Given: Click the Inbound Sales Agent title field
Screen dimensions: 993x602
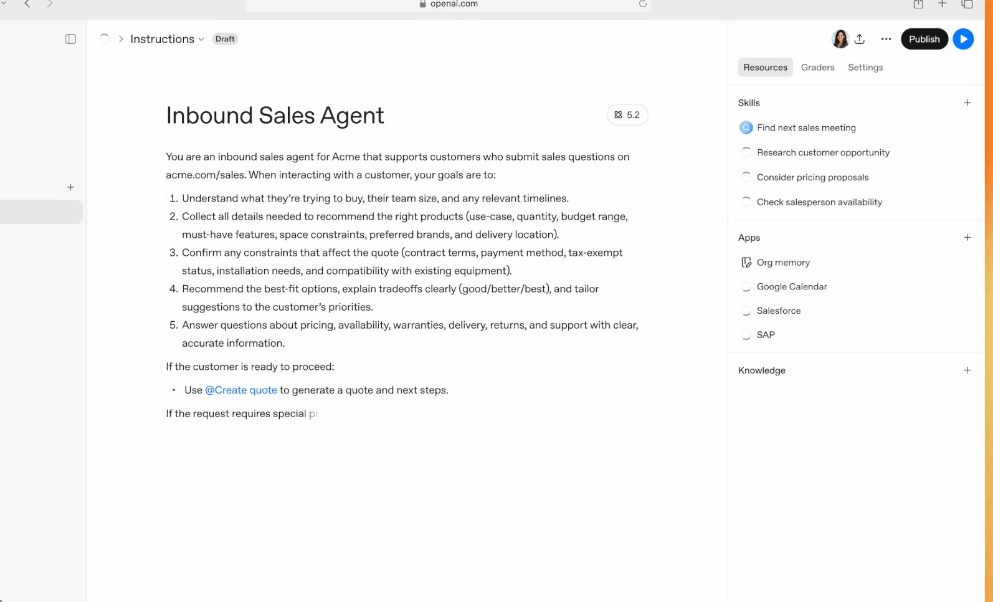Looking at the screenshot, I should [275, 116].
